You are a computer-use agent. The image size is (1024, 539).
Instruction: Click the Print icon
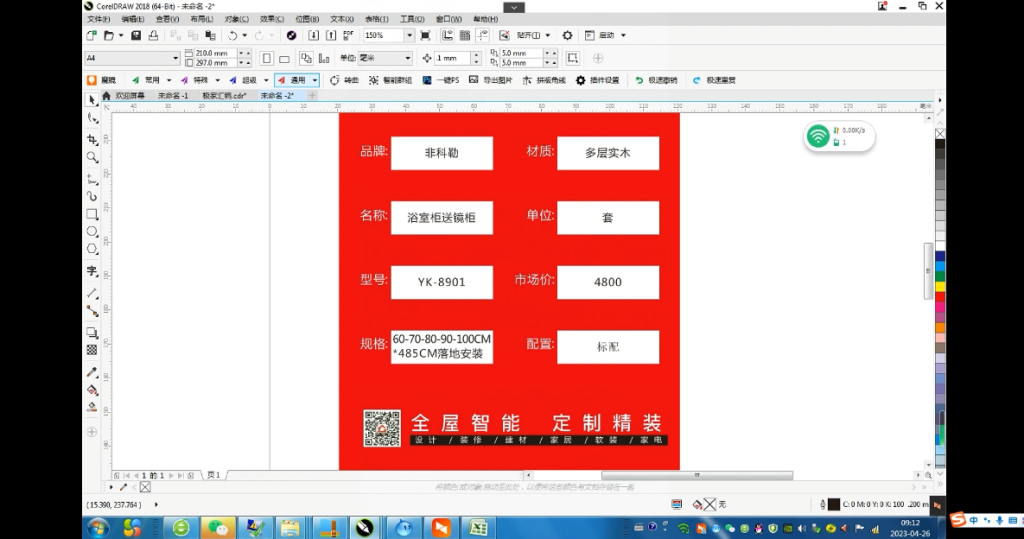point(153,35)
